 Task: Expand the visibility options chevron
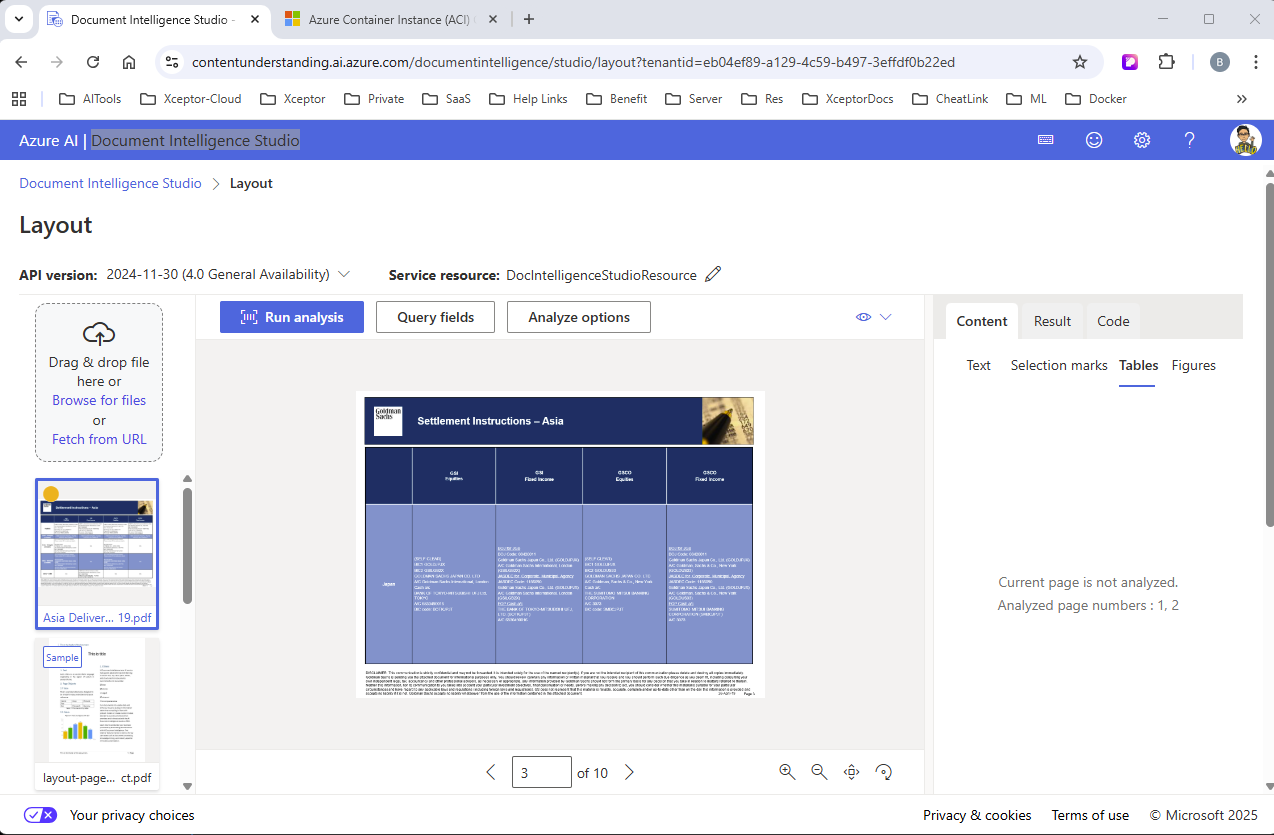885,317
